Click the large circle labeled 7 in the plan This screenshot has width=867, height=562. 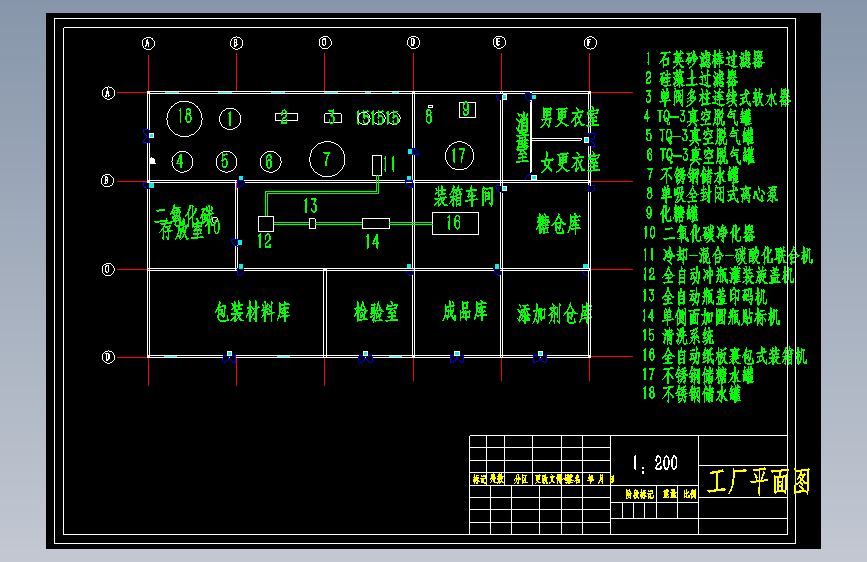point(327,159)
